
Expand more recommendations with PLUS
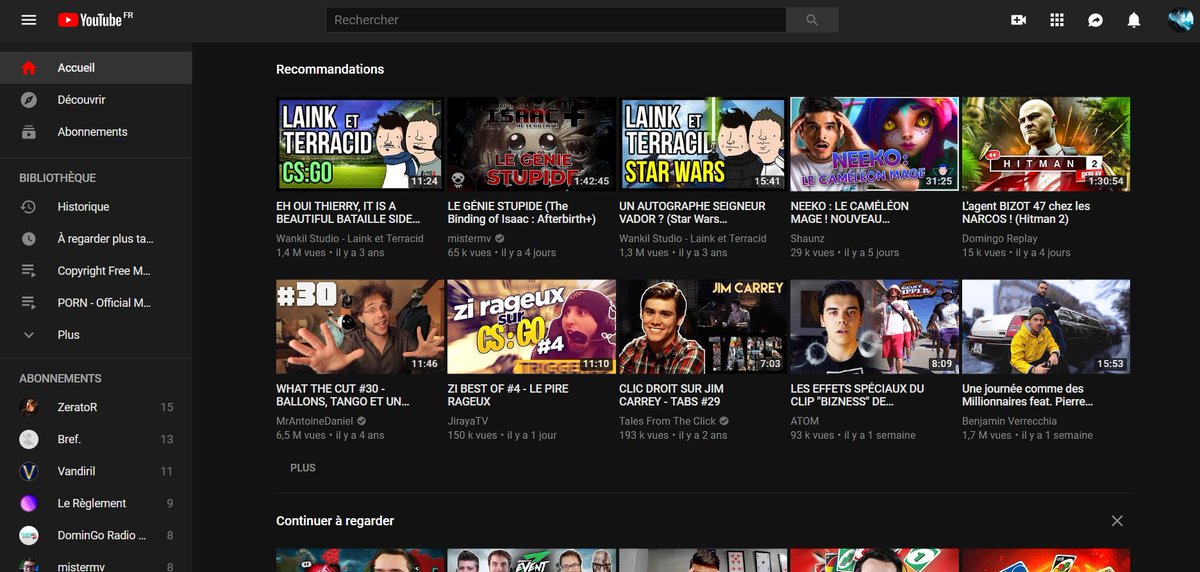tap(302, 468)
